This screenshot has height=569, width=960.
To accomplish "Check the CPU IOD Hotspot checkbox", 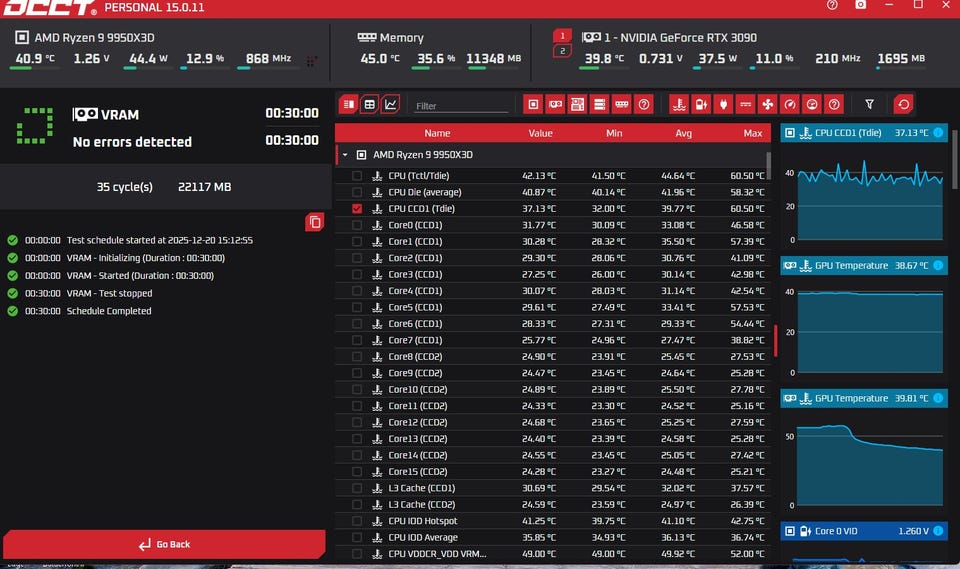I will tap(357, 521).
